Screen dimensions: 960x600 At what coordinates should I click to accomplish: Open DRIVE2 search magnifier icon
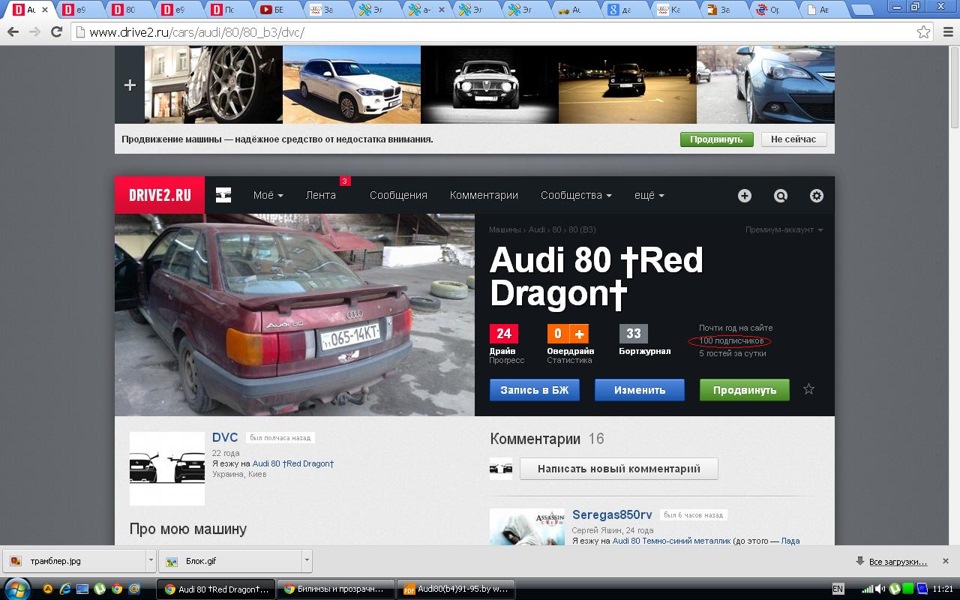(x=780, y=195)
